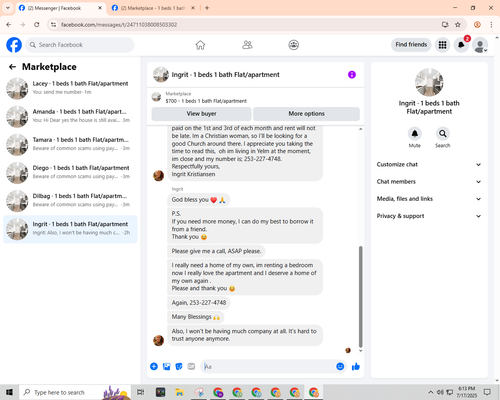Screen dimensions: 500x400
Task: Open the Facebook logo home link
Action: click(14, 45)
